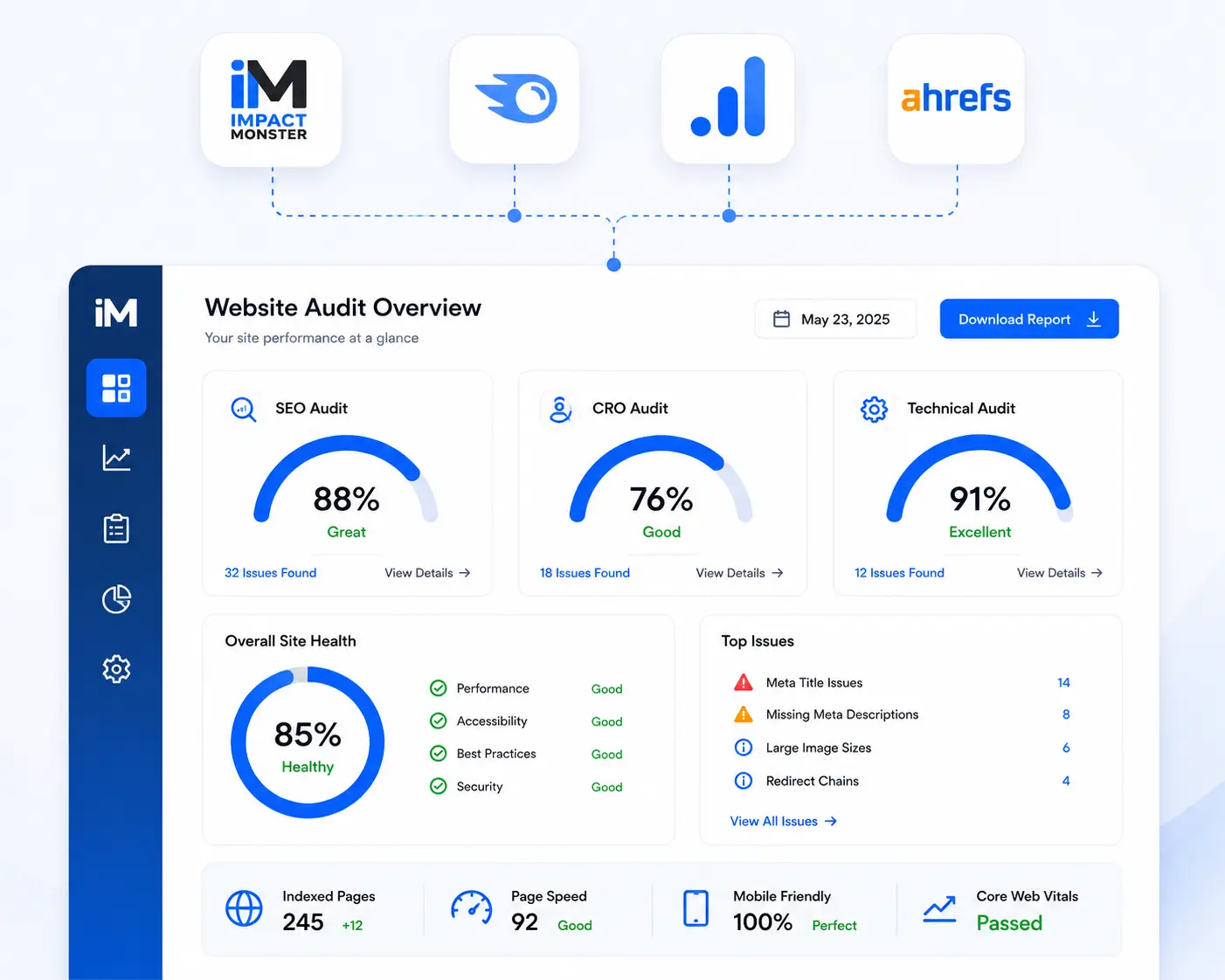Viewport: 1225px width, 980px height.
Task: Click the Semrush flame logo tile
Action: pos(515,99)
